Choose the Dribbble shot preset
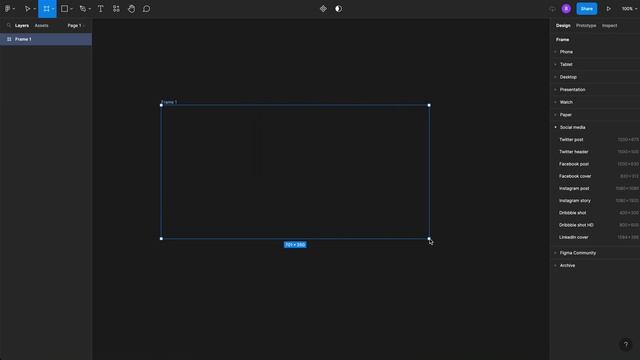The image size is (640, 360). 595,213
